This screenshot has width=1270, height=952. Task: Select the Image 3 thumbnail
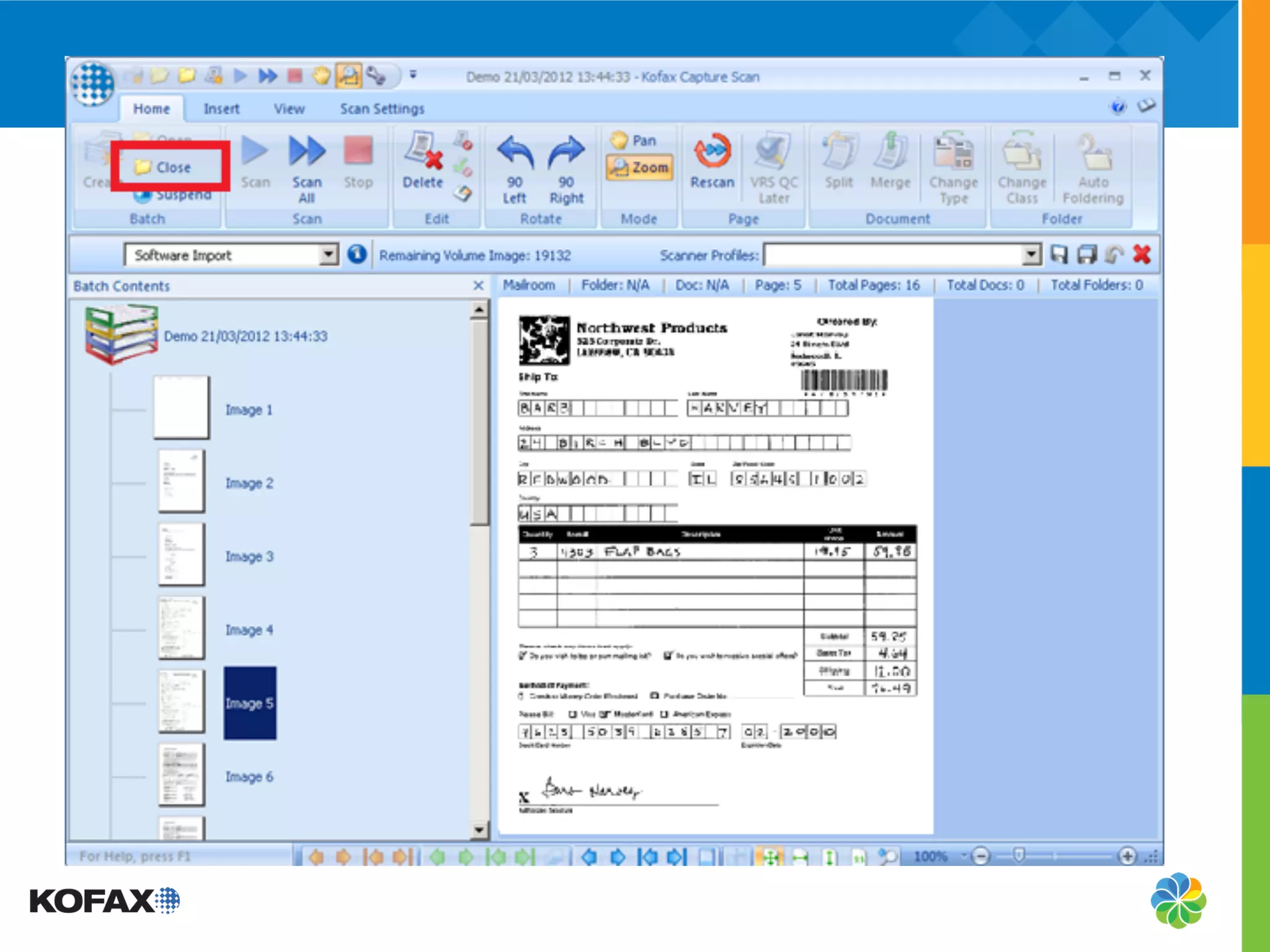[181, 555]
